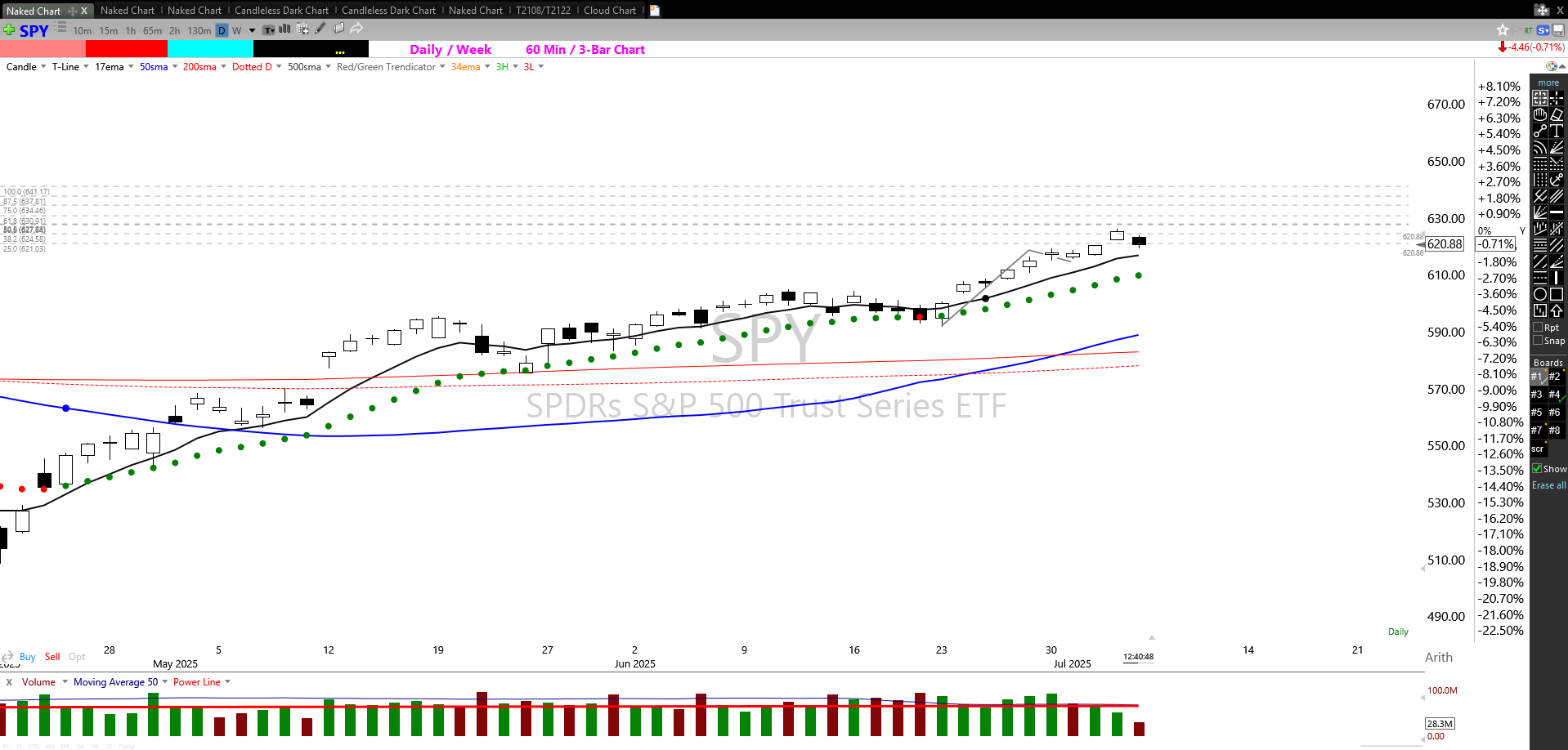Screen dimensions: 1568x750
Task: Click the notes icon in the chart toolbar
Action: tap(338, 29)
